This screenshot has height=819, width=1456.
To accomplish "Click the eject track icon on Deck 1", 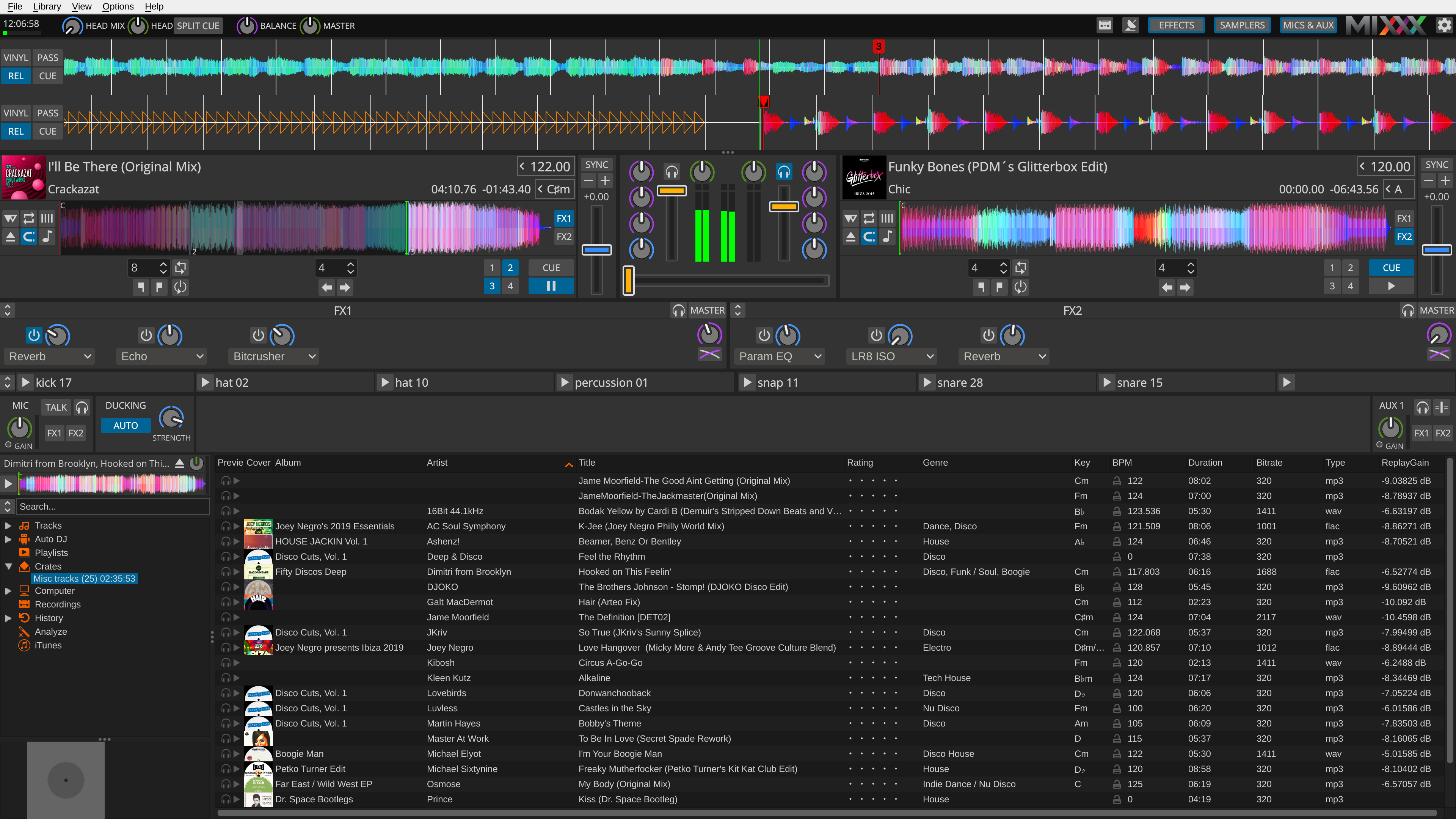I will [11, 237].
